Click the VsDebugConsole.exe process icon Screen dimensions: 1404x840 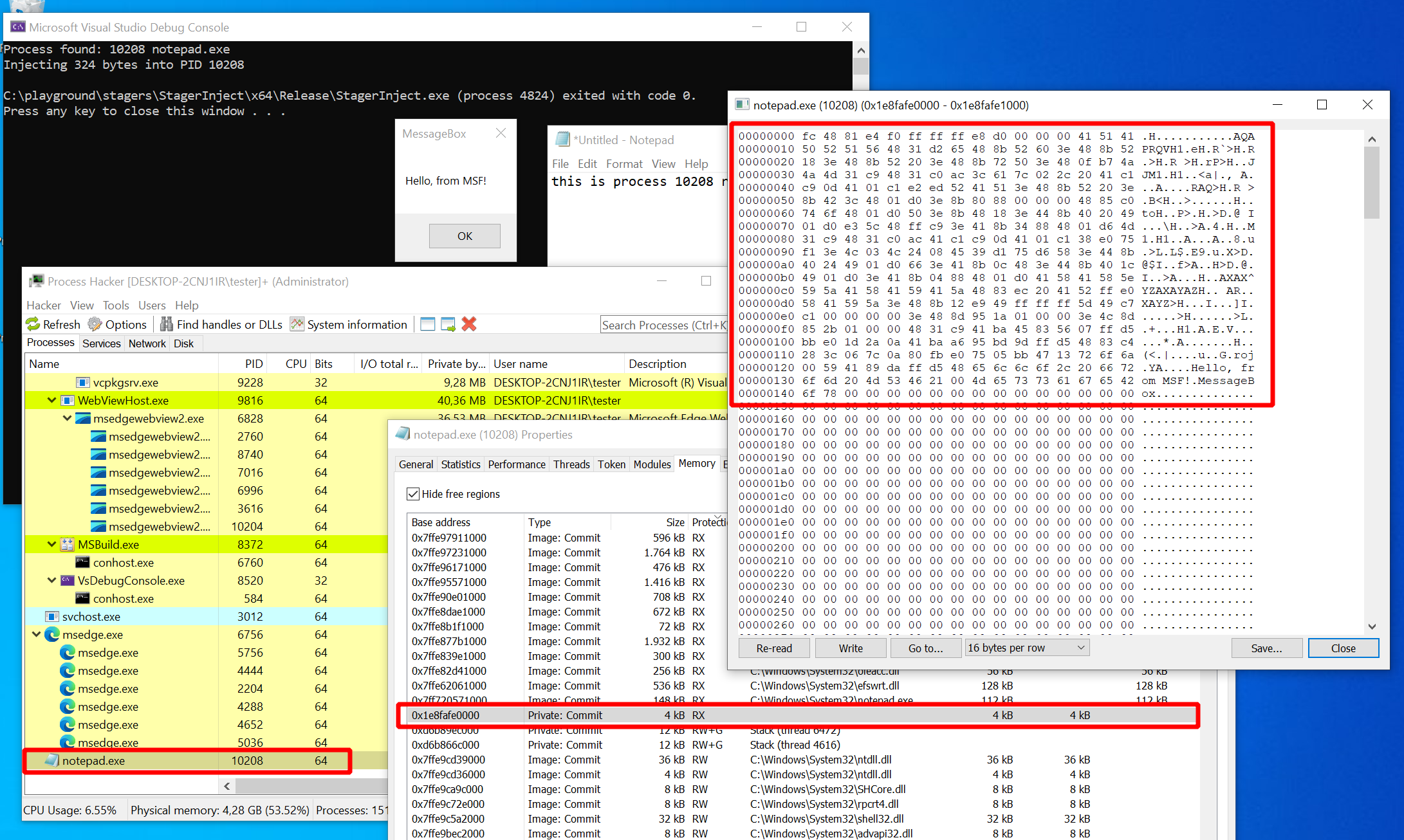click(68, 580)
